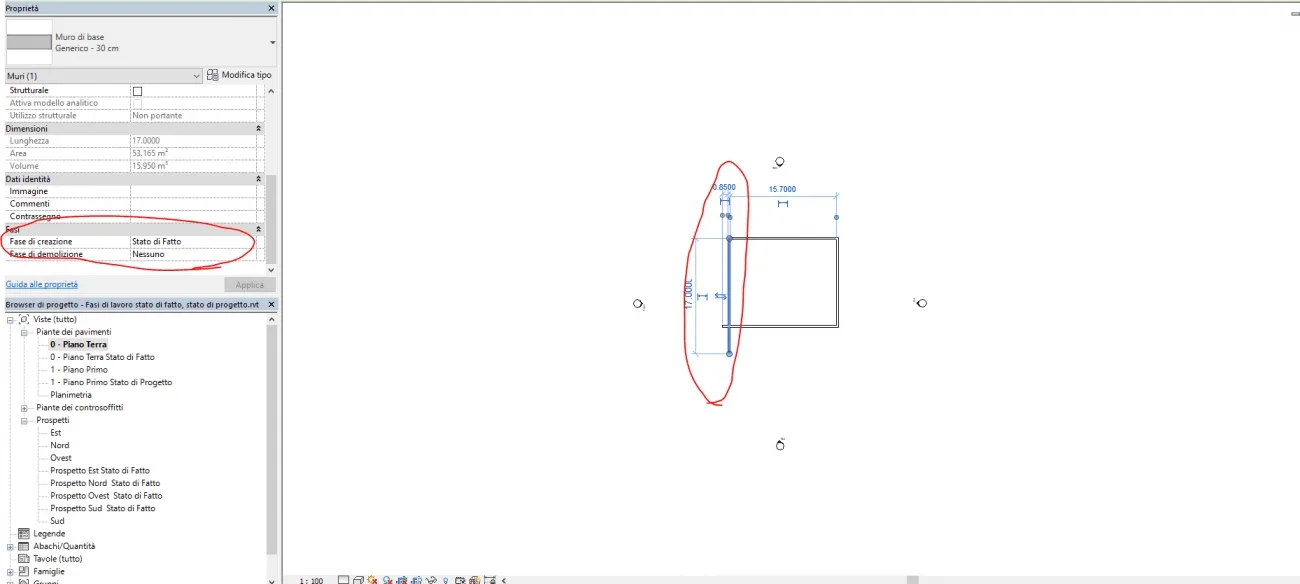This screenshot has width=1300, height=584.
Task: Click the wall type preview thumbnail
Action: click(x=29, y=42)
